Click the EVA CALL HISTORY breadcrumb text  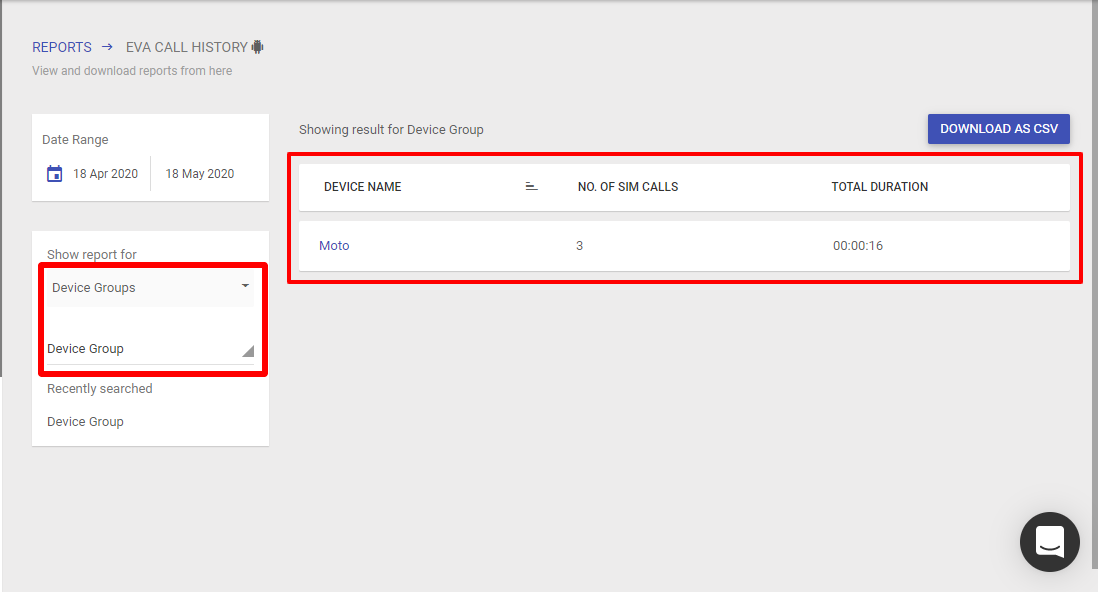click(x=187, y=47)
